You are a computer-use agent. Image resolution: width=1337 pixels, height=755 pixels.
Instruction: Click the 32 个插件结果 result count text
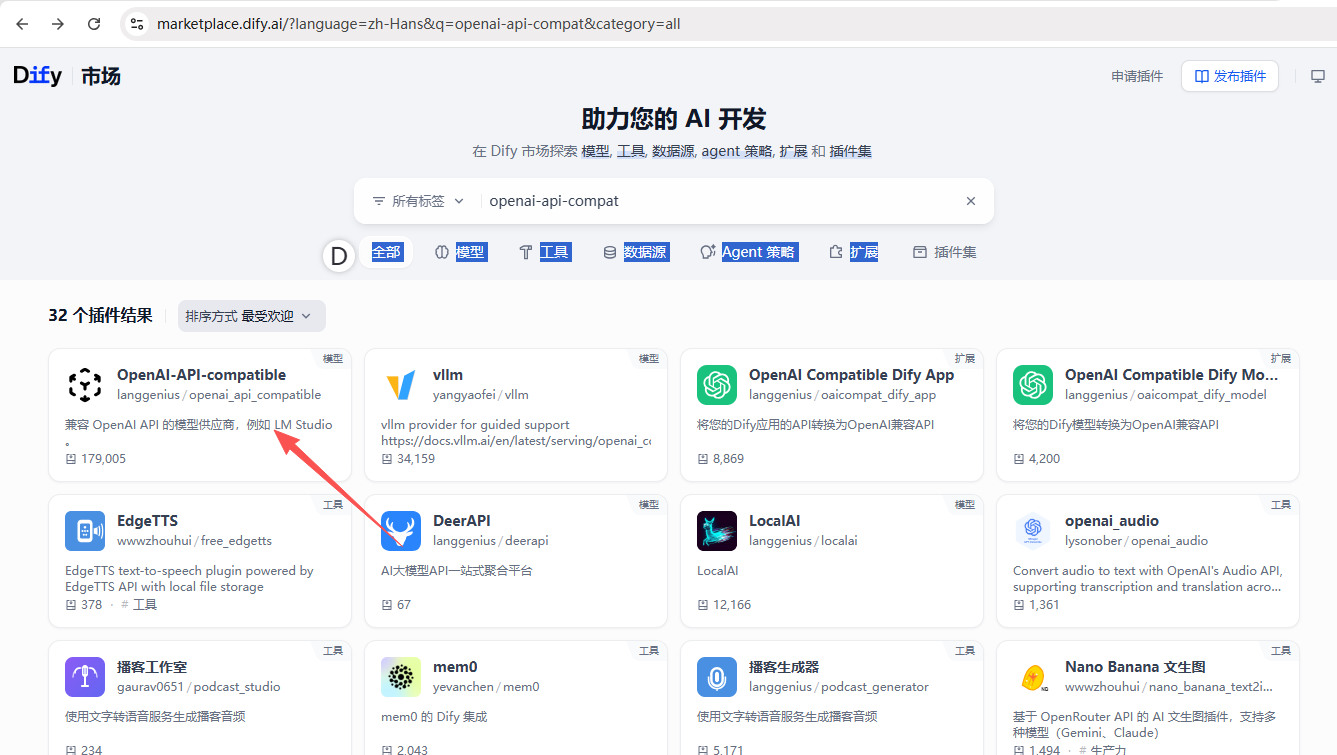[100, 316]
